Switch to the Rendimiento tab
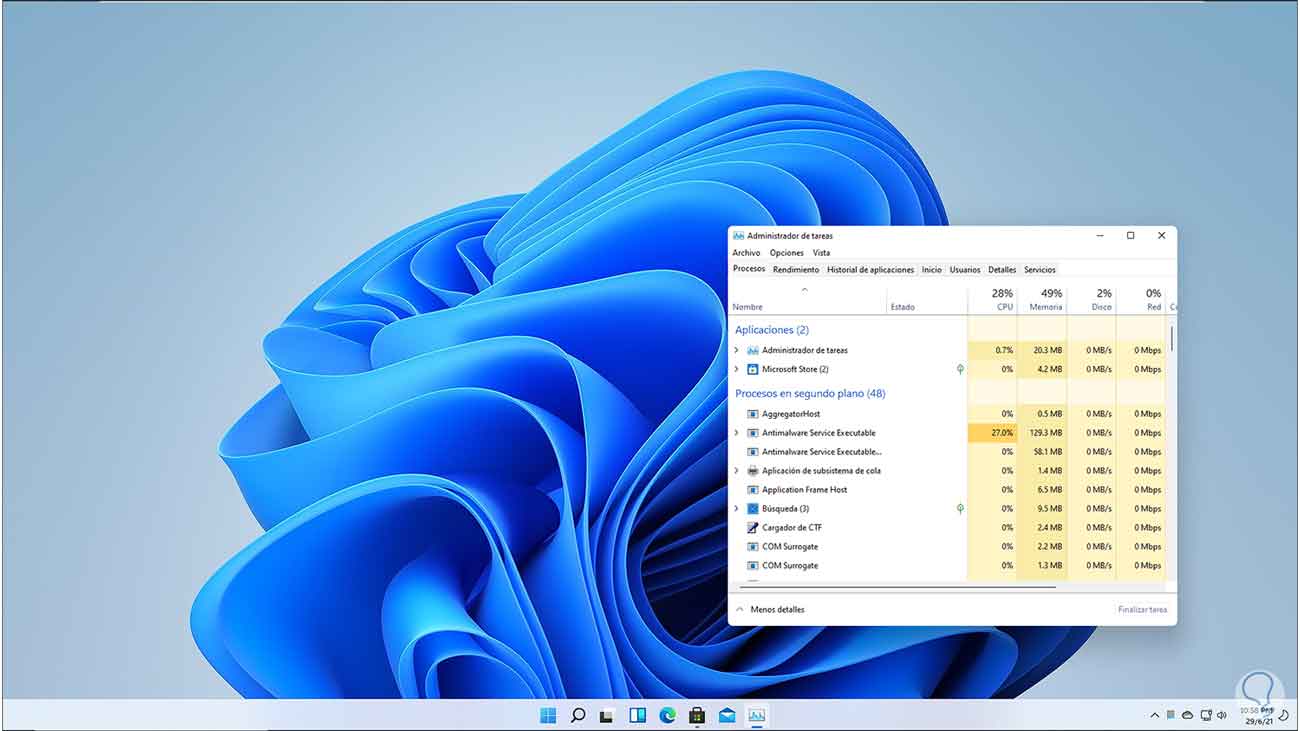Image resolution: width=1300 pixels, height=731 pixels. pyautogui.click(x=795, y=270)
